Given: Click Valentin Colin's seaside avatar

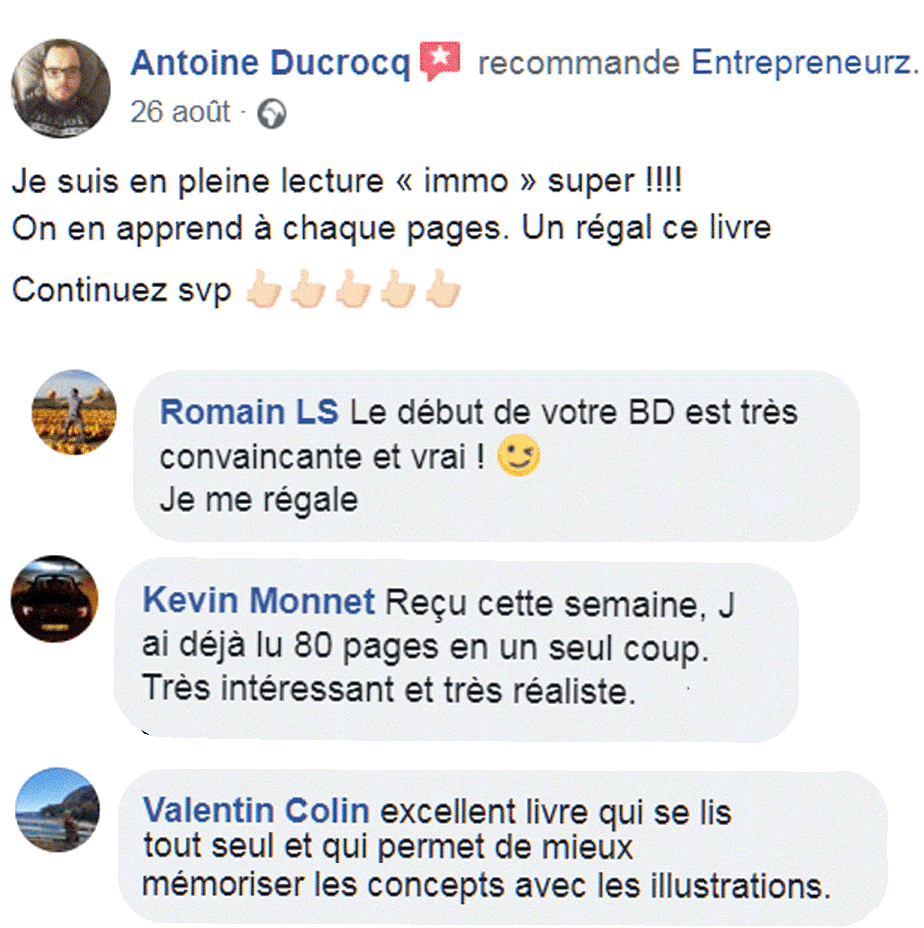Looking at the screenshot, I should (57, 809).
